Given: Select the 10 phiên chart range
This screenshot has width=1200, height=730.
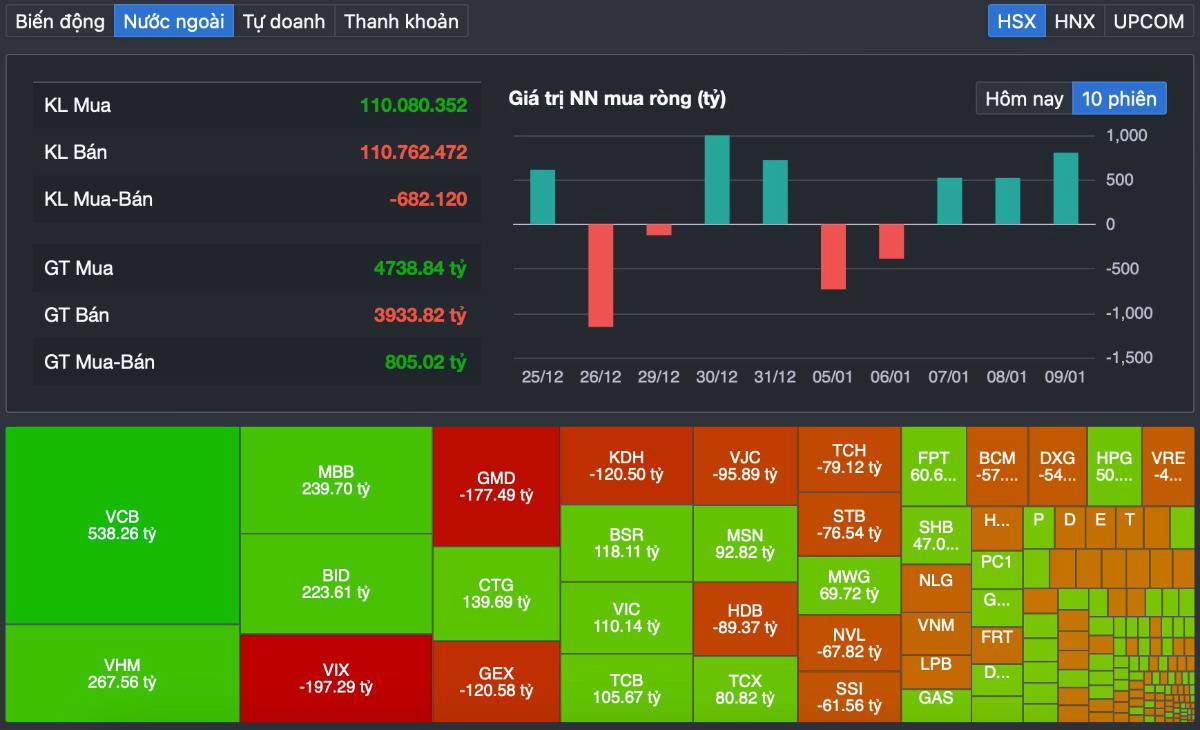Looking at the screenshot, I should 1119,98.
